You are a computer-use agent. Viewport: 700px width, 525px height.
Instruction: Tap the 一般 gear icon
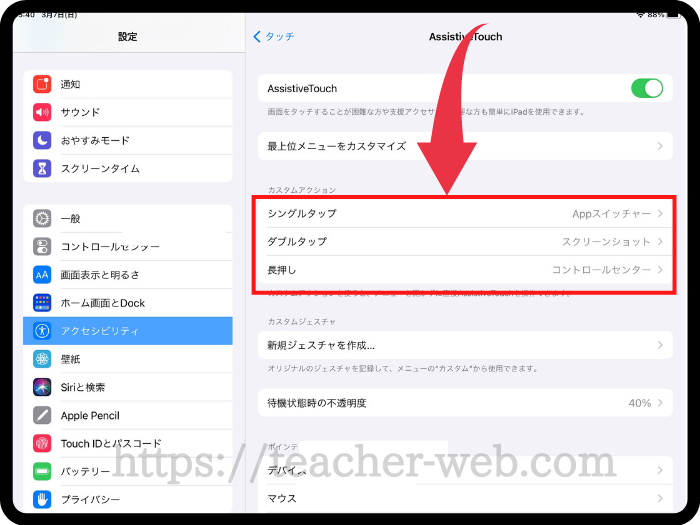click(42, 219)
